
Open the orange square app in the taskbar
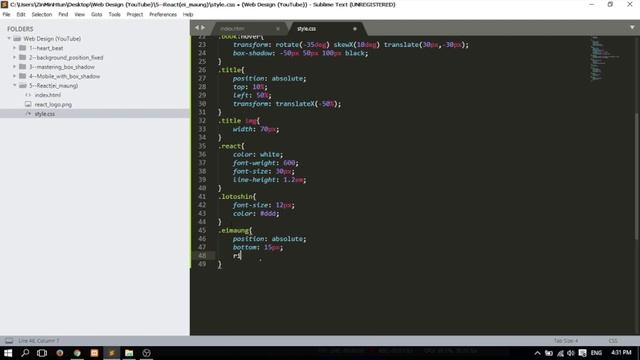click(x=94, y=353)
